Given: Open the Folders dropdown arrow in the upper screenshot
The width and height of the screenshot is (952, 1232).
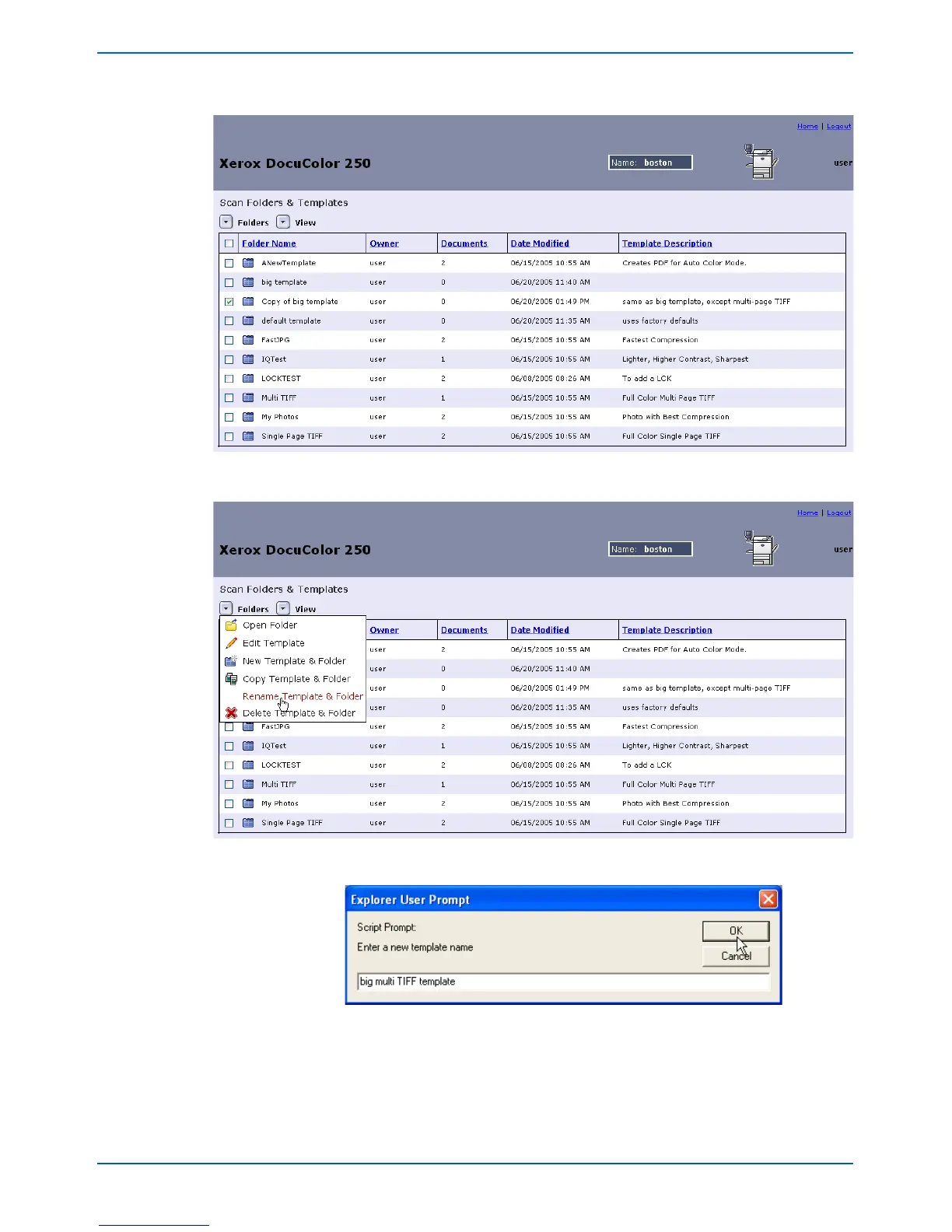Looking at the screenshot, I should click(226, 222).
